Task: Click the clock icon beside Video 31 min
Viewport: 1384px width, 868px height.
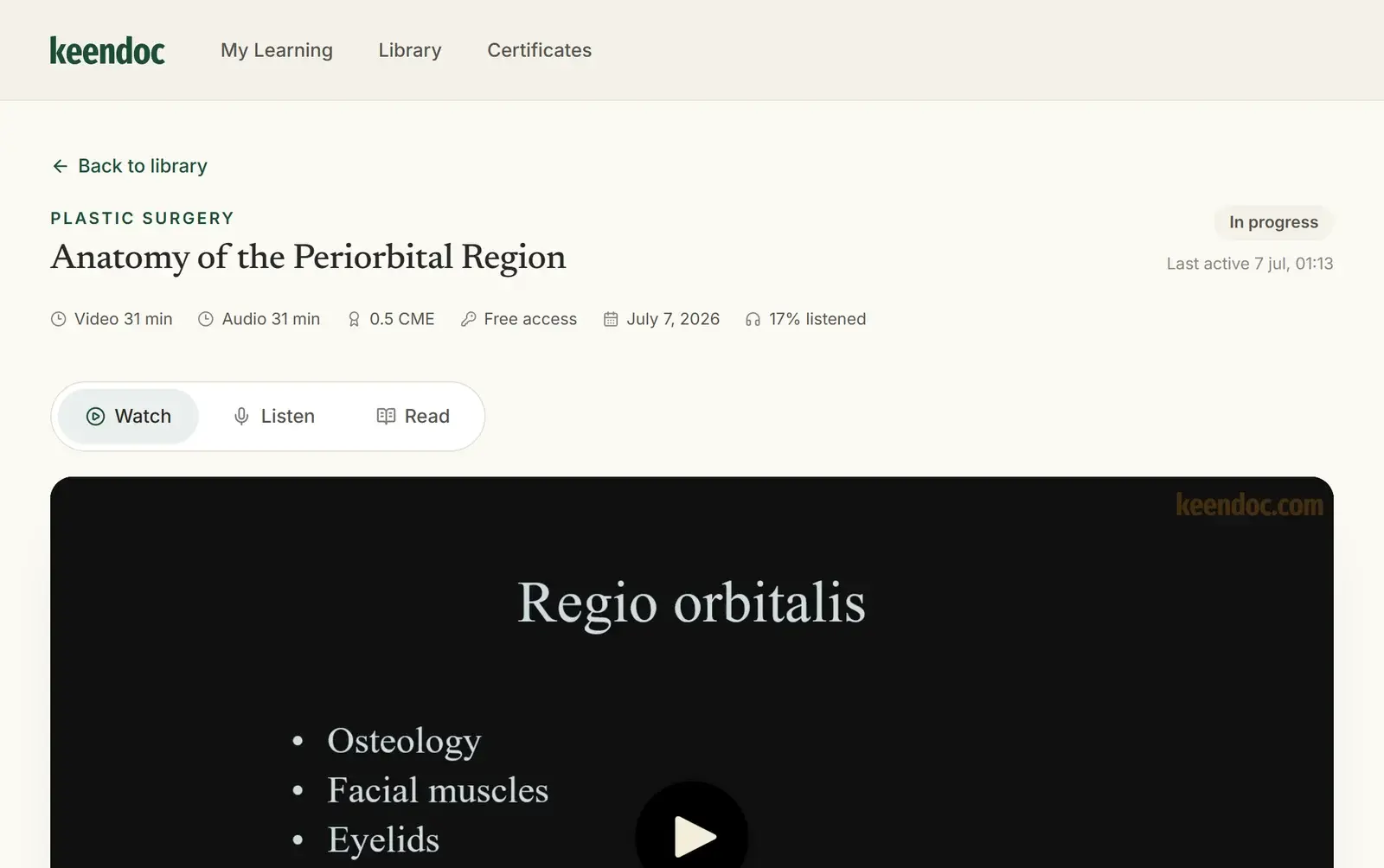Action: 58,319
